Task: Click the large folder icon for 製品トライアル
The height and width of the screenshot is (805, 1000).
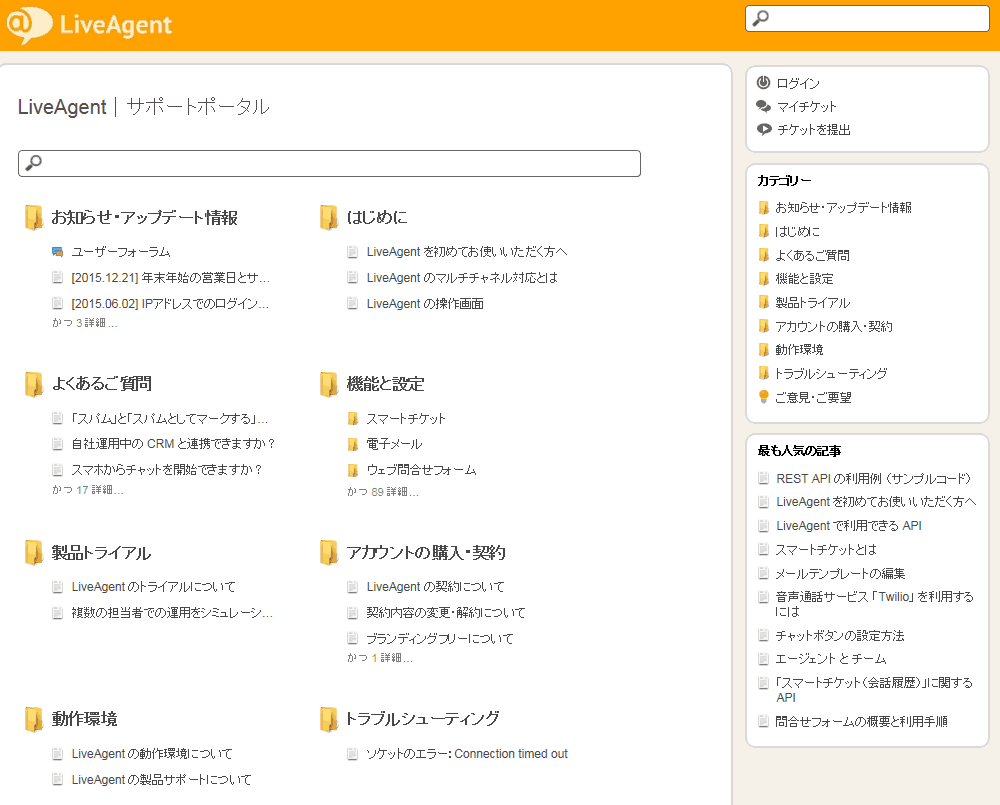Action: pos(33,552)
